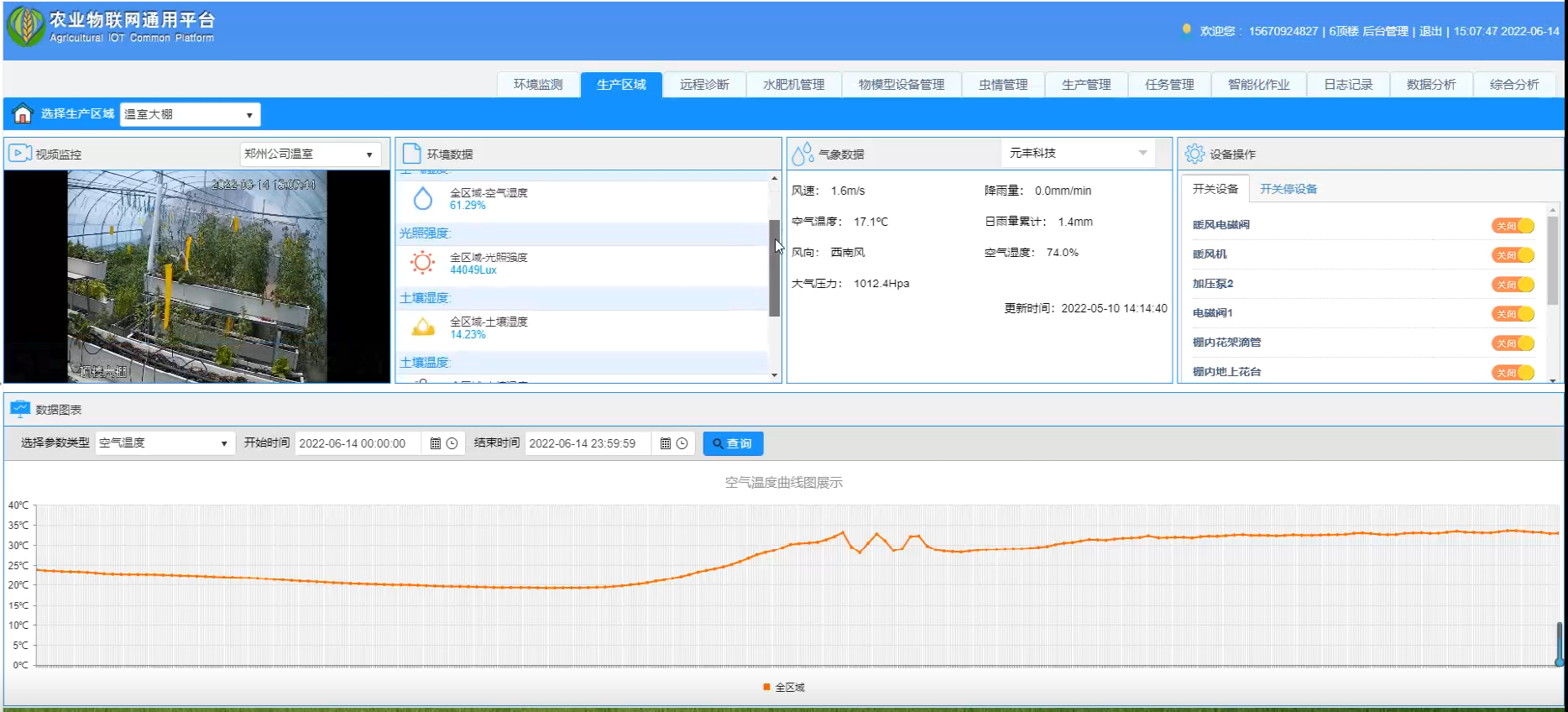
Task: Open the 温室大棚 production area dropdown
Action: pyautogui.click(x=190, y=114)
